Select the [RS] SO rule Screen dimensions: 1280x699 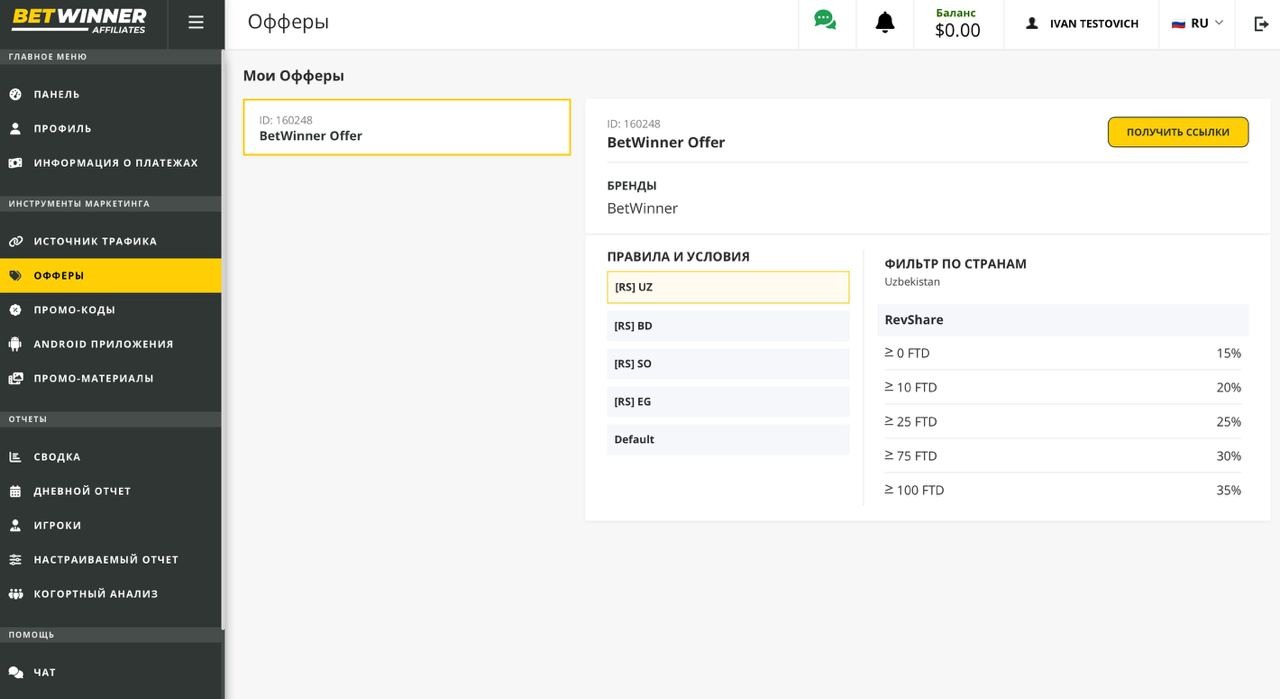tap(727, 364)
